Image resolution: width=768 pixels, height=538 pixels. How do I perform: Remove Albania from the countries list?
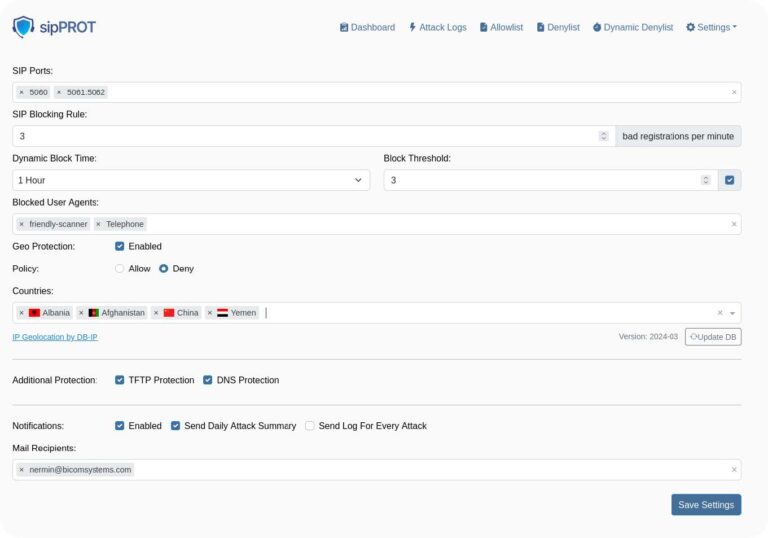point(22,313)
